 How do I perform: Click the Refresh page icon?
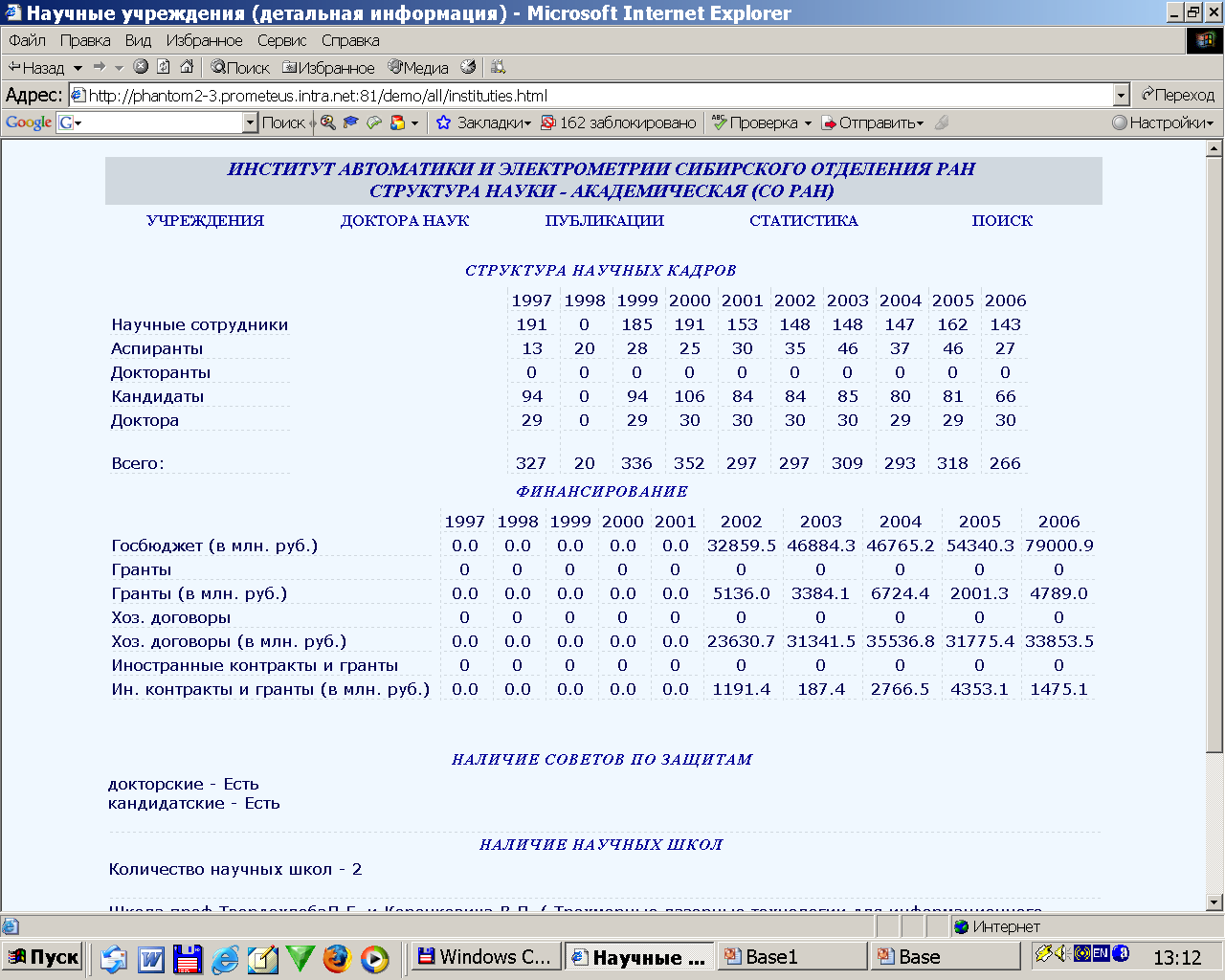click(164, 67)
